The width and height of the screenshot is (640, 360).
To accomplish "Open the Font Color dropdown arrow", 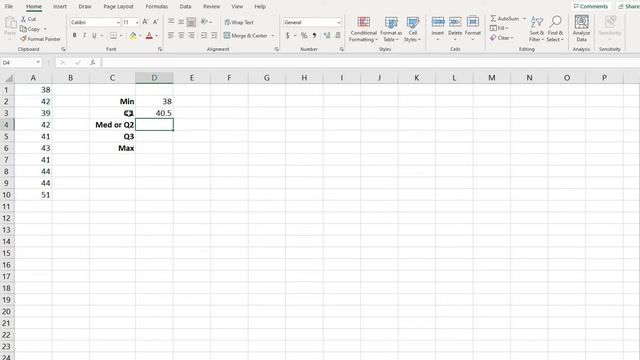I will click(x=156, y=36).
